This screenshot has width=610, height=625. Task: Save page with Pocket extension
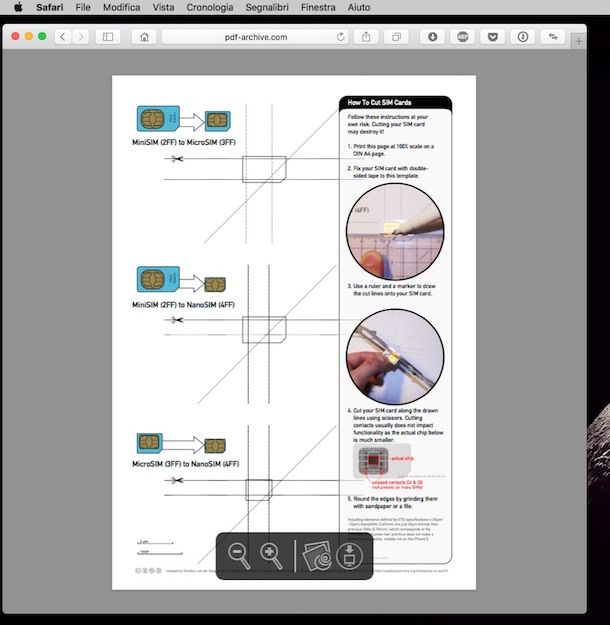pyautogui.click(x=493, y=37)
